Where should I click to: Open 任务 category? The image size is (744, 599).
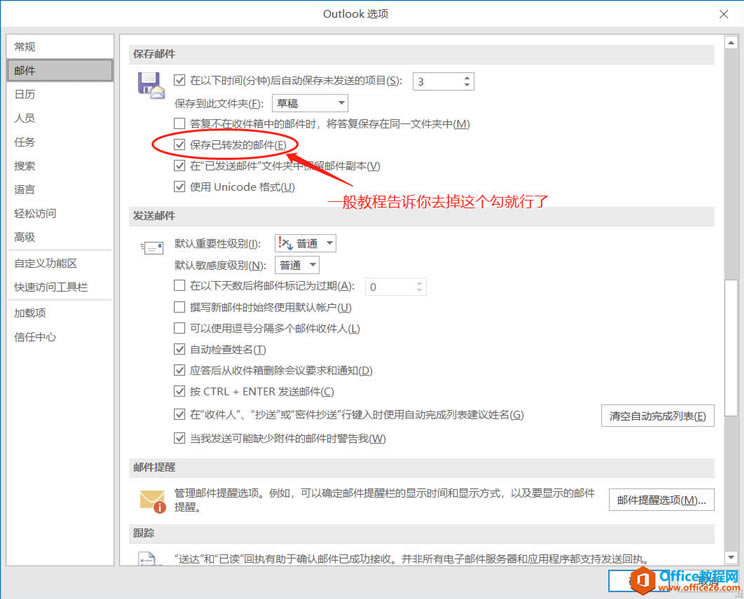(x=60, y=141)
